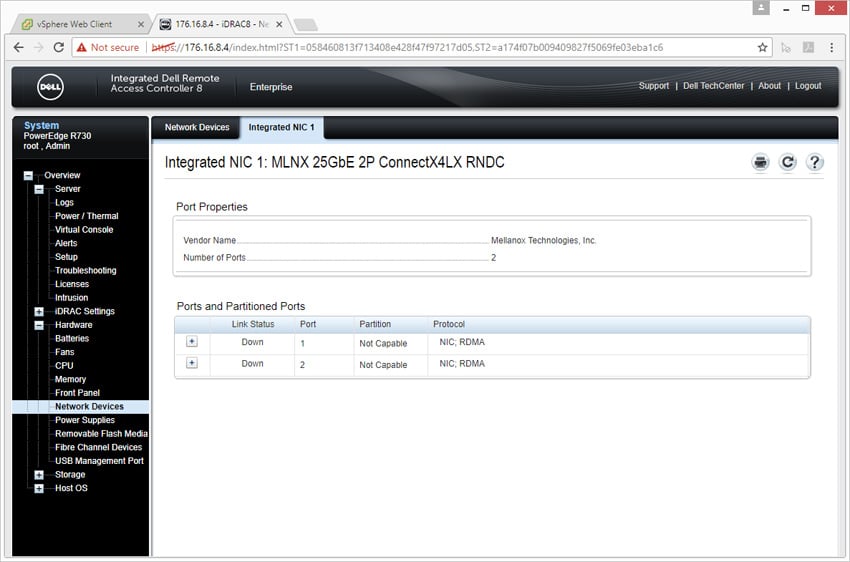
Task: Open Virtual Console in the sidebar
Action: pos(84,229)
